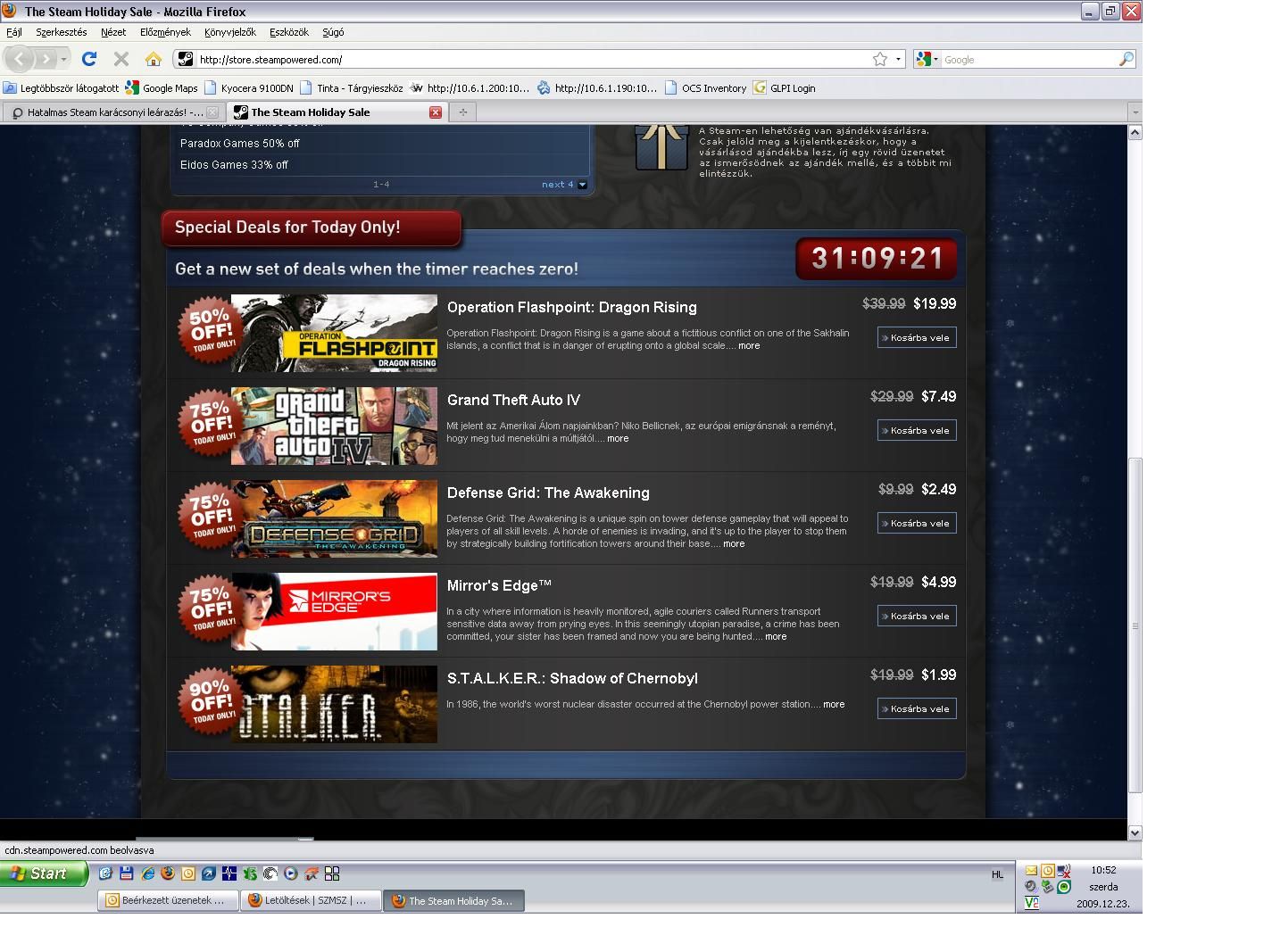The image size is (1272, 952).
Task: Click the Mirror's Edge game banner thumbnail
Action: 334,611
